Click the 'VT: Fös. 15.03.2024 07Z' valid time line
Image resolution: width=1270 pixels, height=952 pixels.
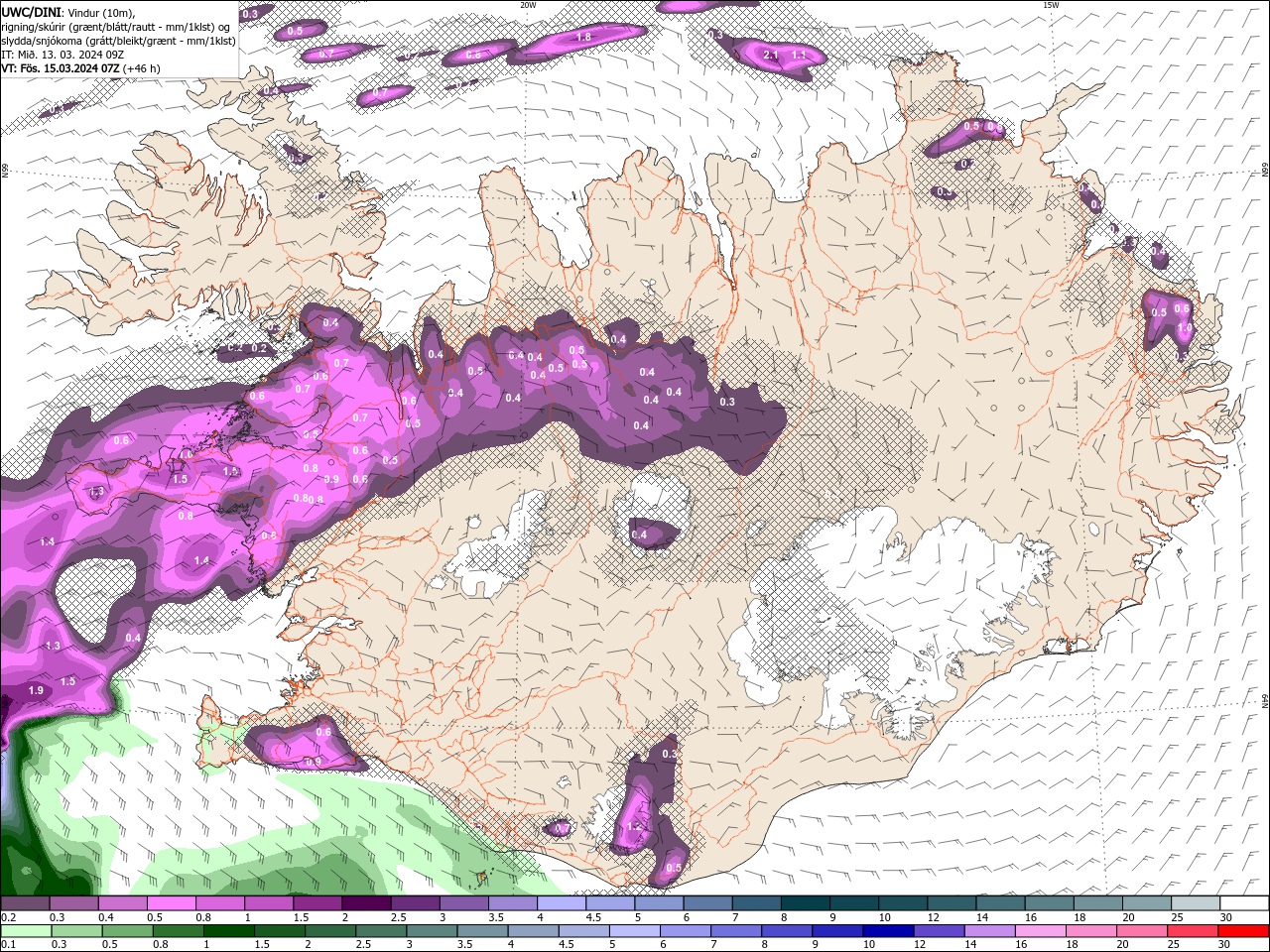62,68
